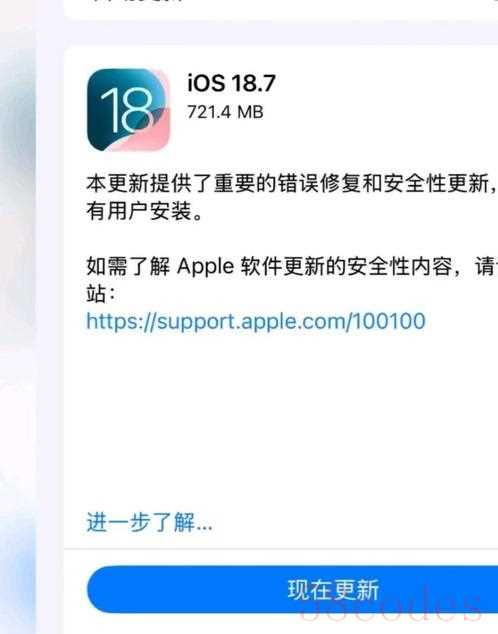Click the gap between the two cards
The image size is (498, 634).
[x=281, y=33]
